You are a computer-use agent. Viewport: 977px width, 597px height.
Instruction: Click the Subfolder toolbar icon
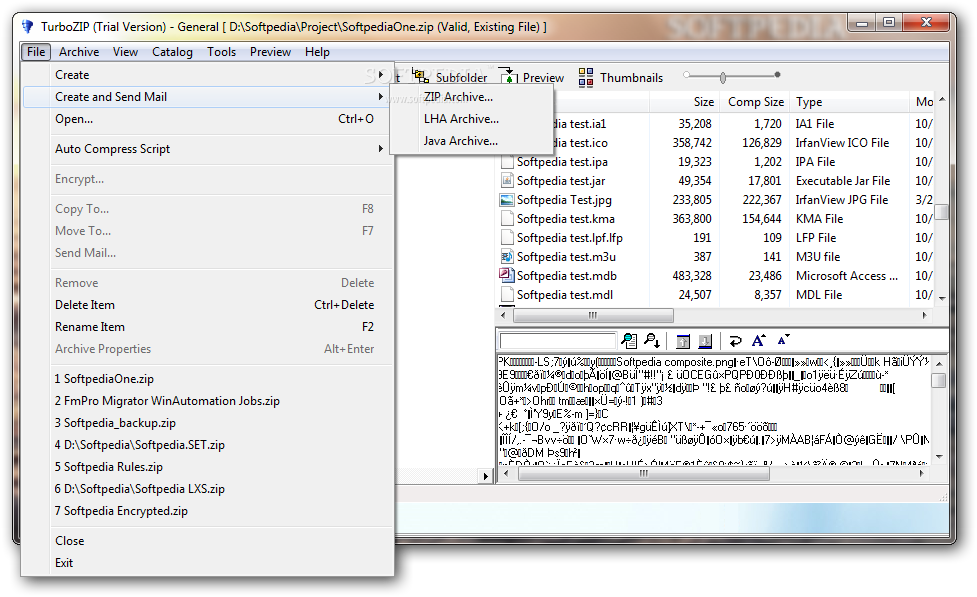[421, 77]
